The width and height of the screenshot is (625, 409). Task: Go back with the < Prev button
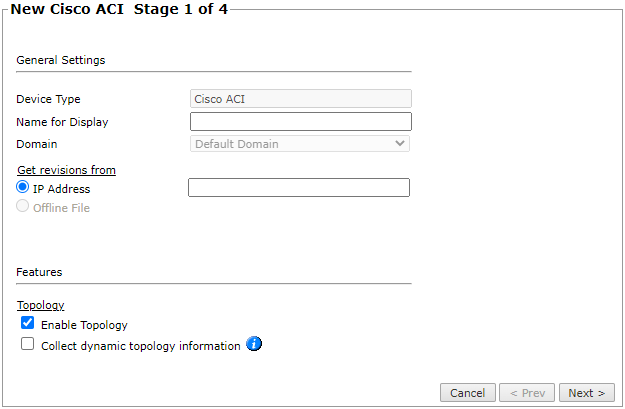526,393
